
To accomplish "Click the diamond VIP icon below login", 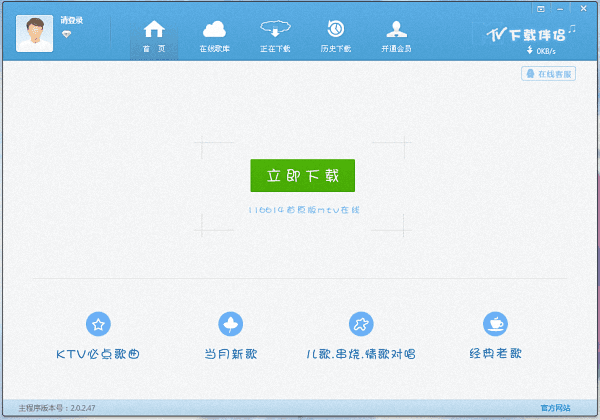I will click(67, 34).
